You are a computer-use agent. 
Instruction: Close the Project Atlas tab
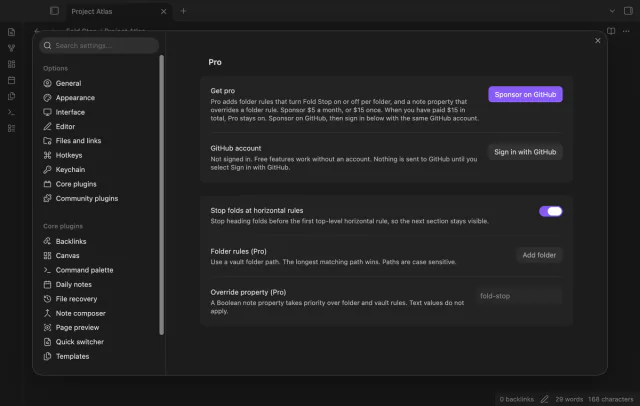point(163,11)
